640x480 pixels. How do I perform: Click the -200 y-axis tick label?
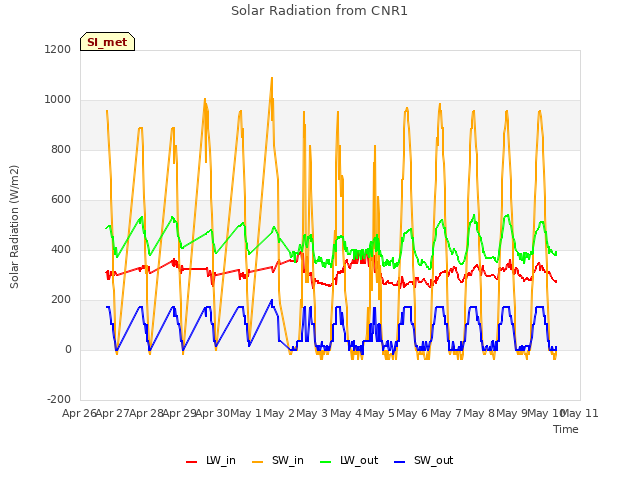coord(59,399)
